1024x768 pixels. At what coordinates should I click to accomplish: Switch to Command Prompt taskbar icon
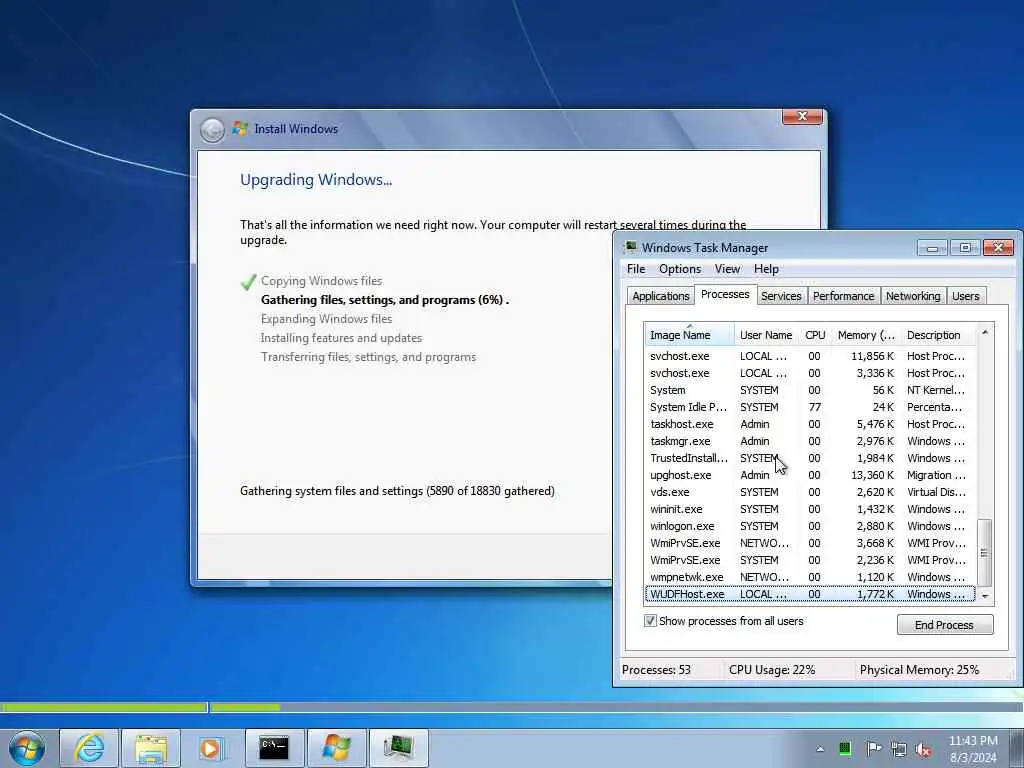point(274,748)
